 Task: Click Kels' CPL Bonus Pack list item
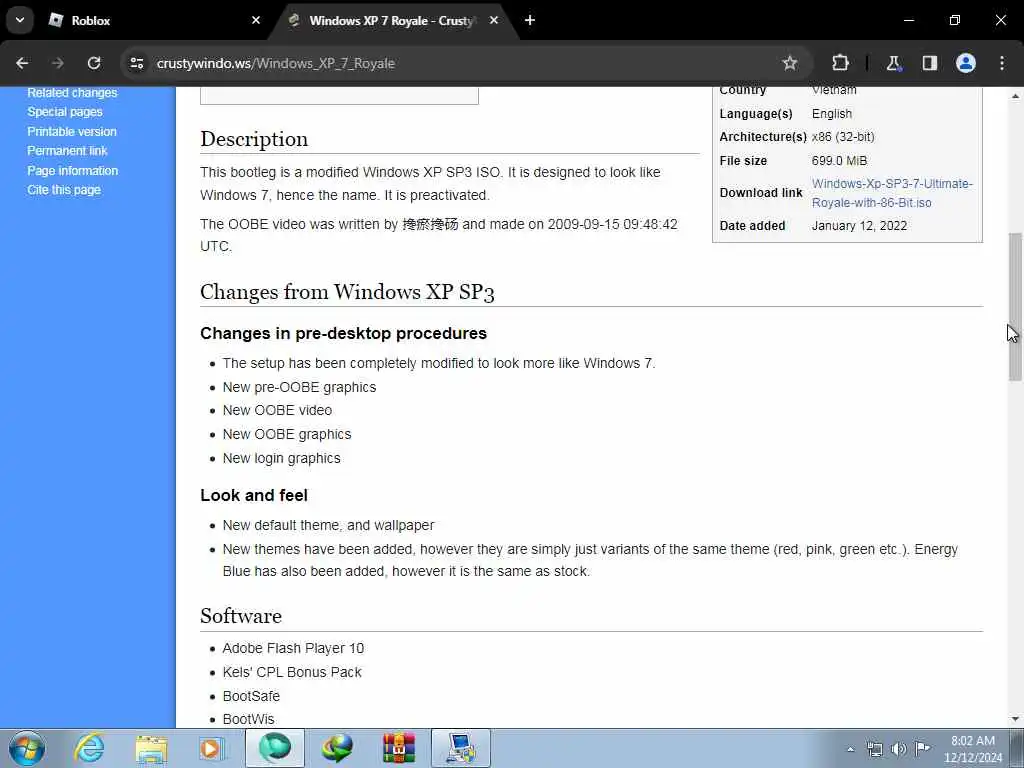(292, 673)
